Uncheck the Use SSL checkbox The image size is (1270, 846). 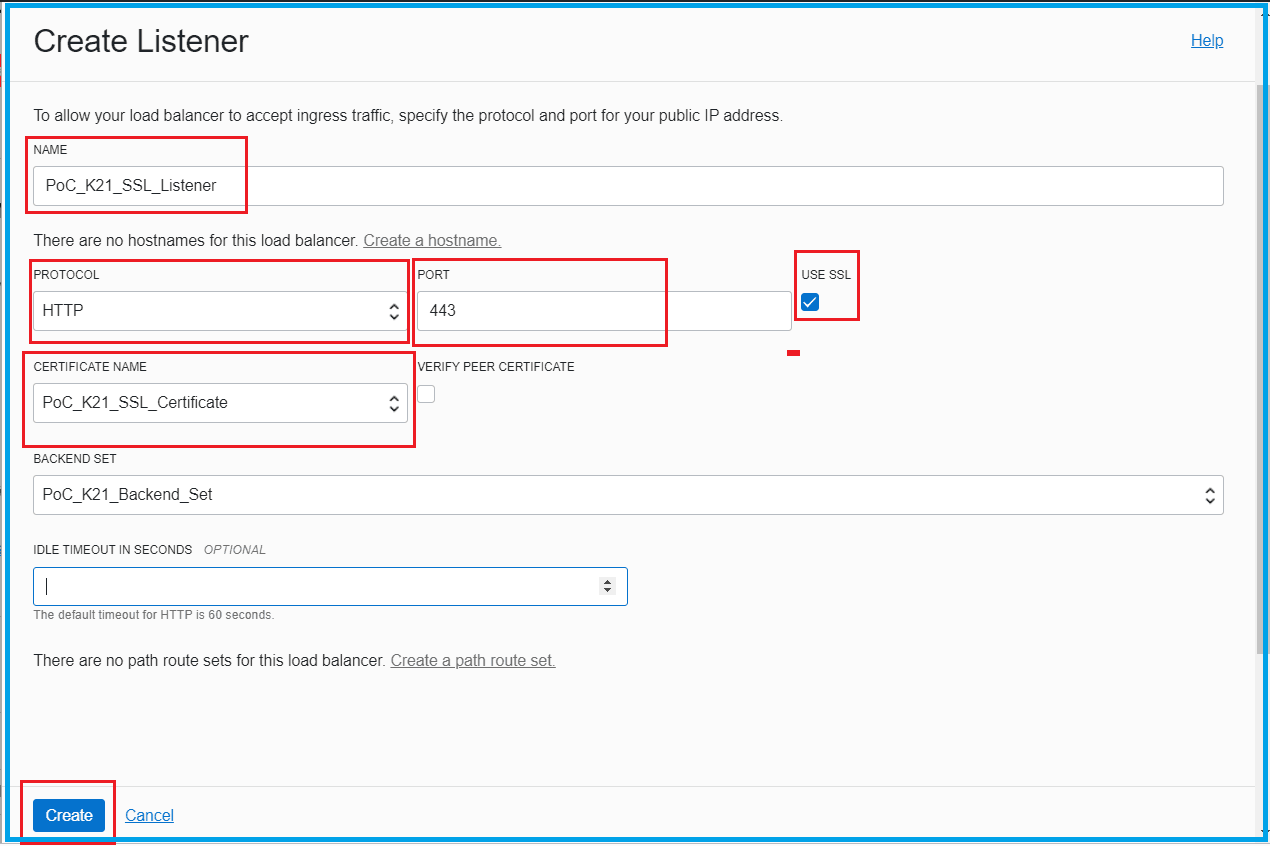point(810,302)
